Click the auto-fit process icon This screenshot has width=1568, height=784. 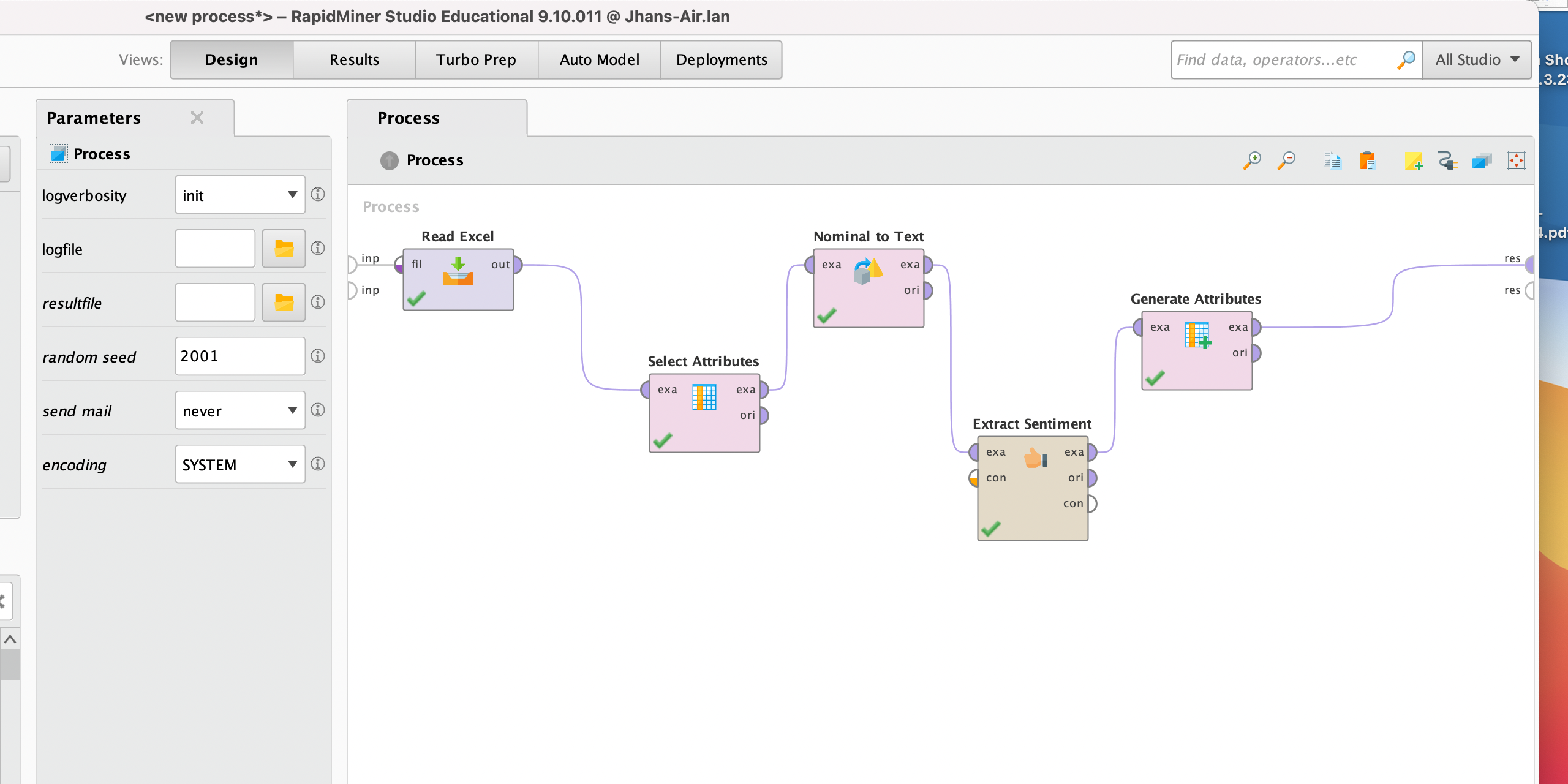click(1517, 161)
